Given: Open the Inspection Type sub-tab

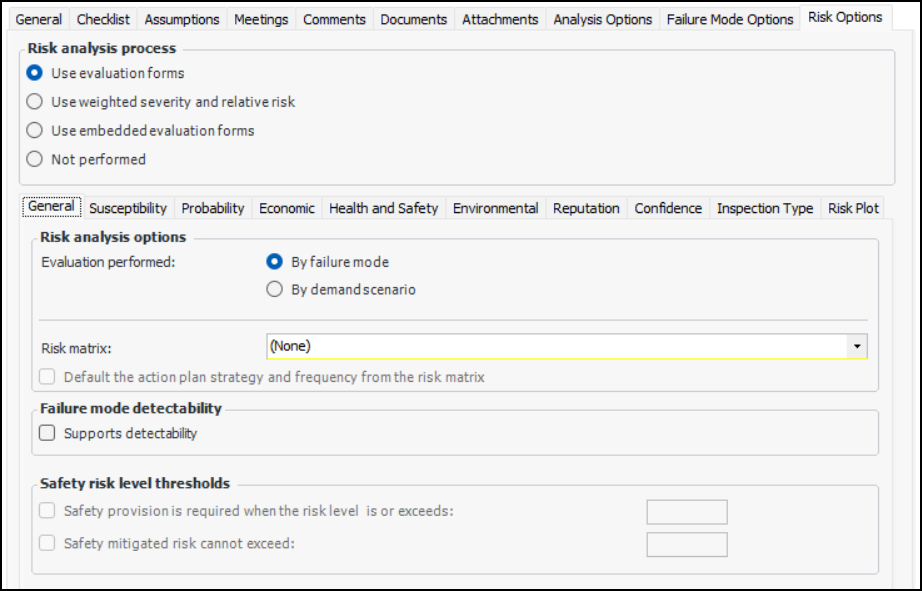Looking at the screenshot, I should [x=765, y=208].
